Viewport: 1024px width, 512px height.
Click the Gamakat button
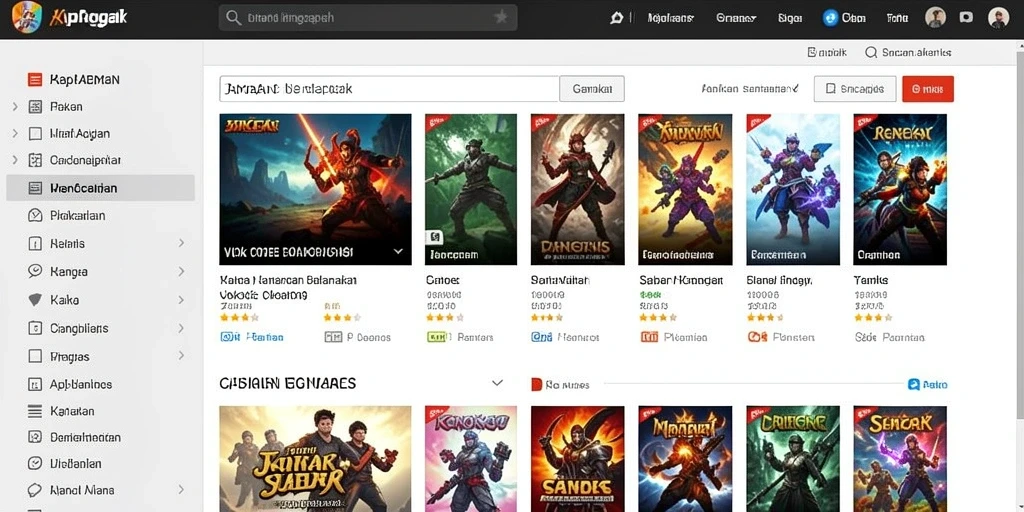coord(592,89)
